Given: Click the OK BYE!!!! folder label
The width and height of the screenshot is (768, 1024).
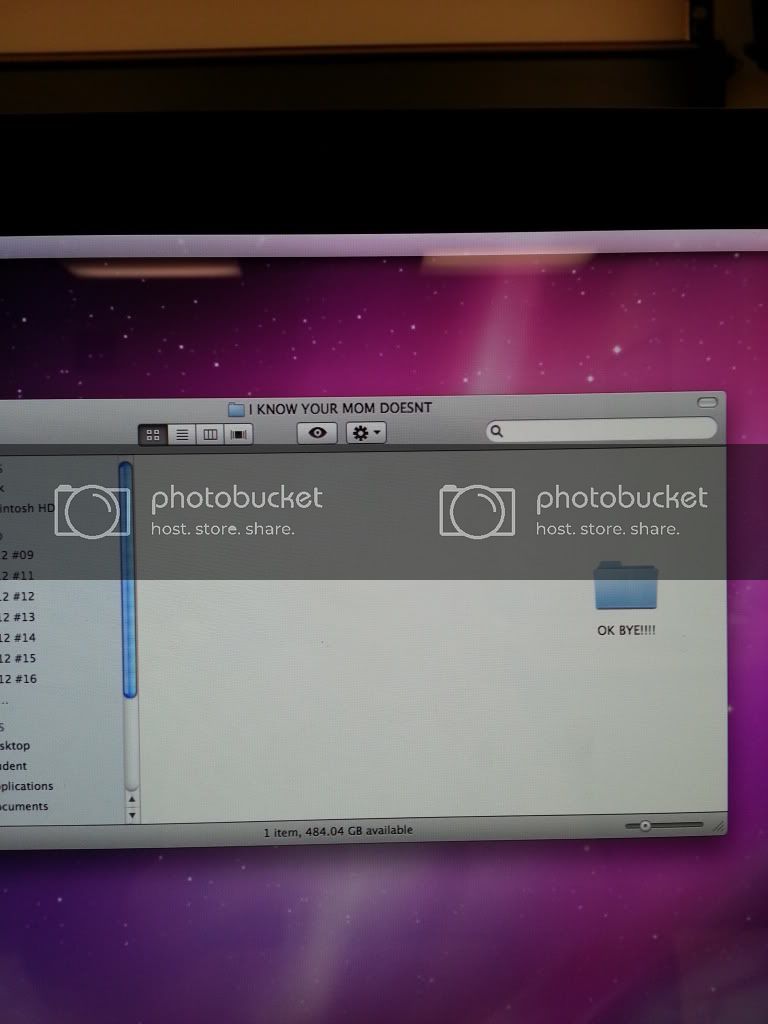Looking at the screenshot, I should click(x=626, y=630).
